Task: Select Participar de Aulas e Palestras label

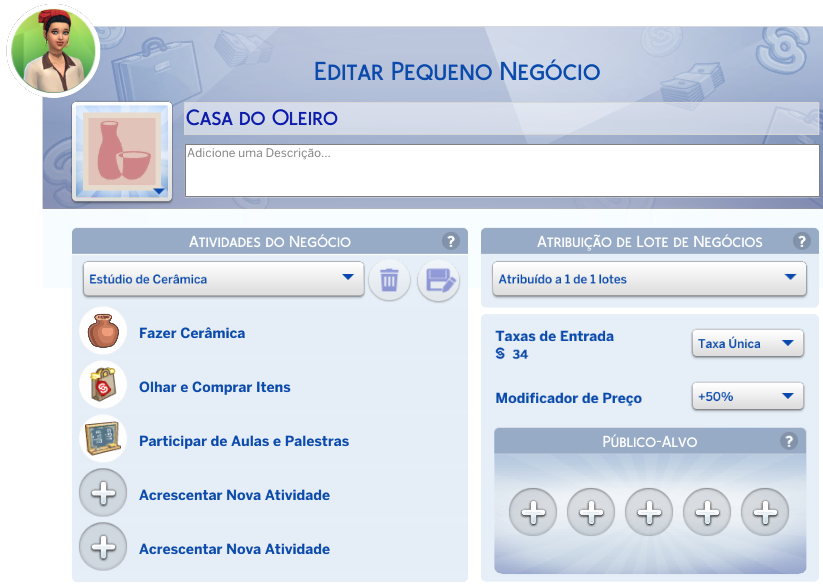Action: pyautogui.click(x=244, y=442)
